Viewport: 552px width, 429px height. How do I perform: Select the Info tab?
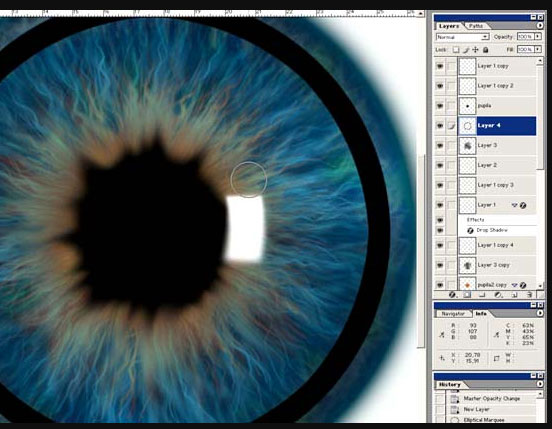pyautogui.click(x=481, y=314)
